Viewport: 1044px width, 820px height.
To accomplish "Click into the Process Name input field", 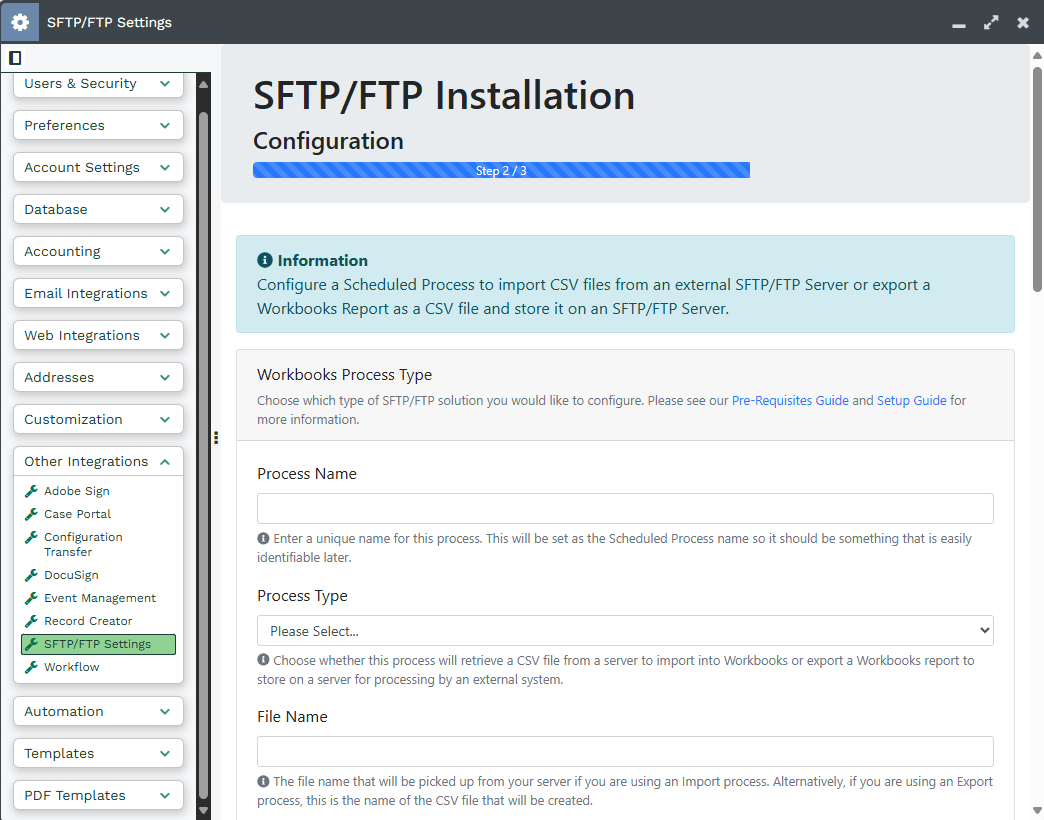I will pos(625,509).
